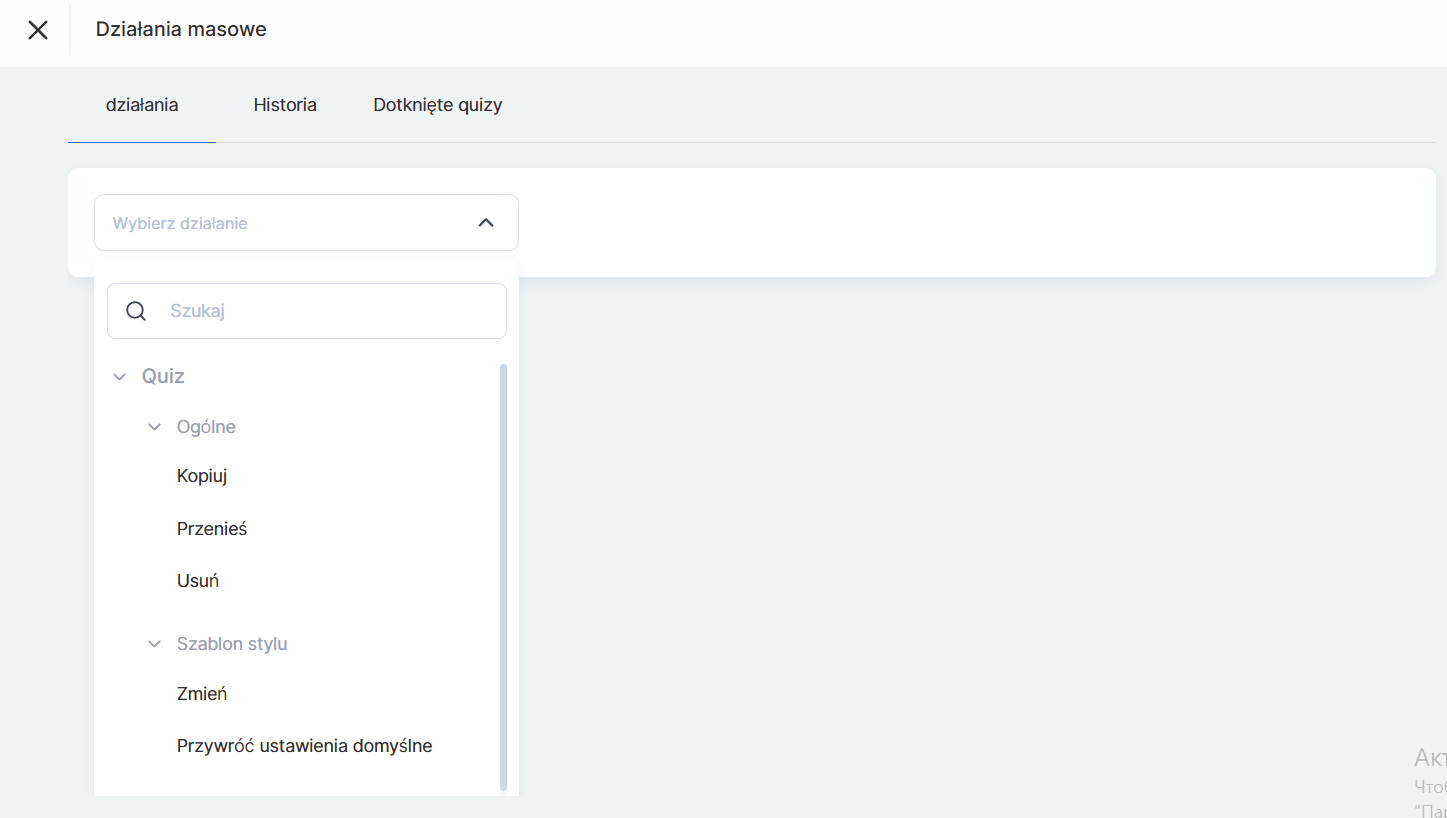This screenshot has width=1447, height=818.
Task: Close the Działania masowe panel
Action: [x=38, y=30]
